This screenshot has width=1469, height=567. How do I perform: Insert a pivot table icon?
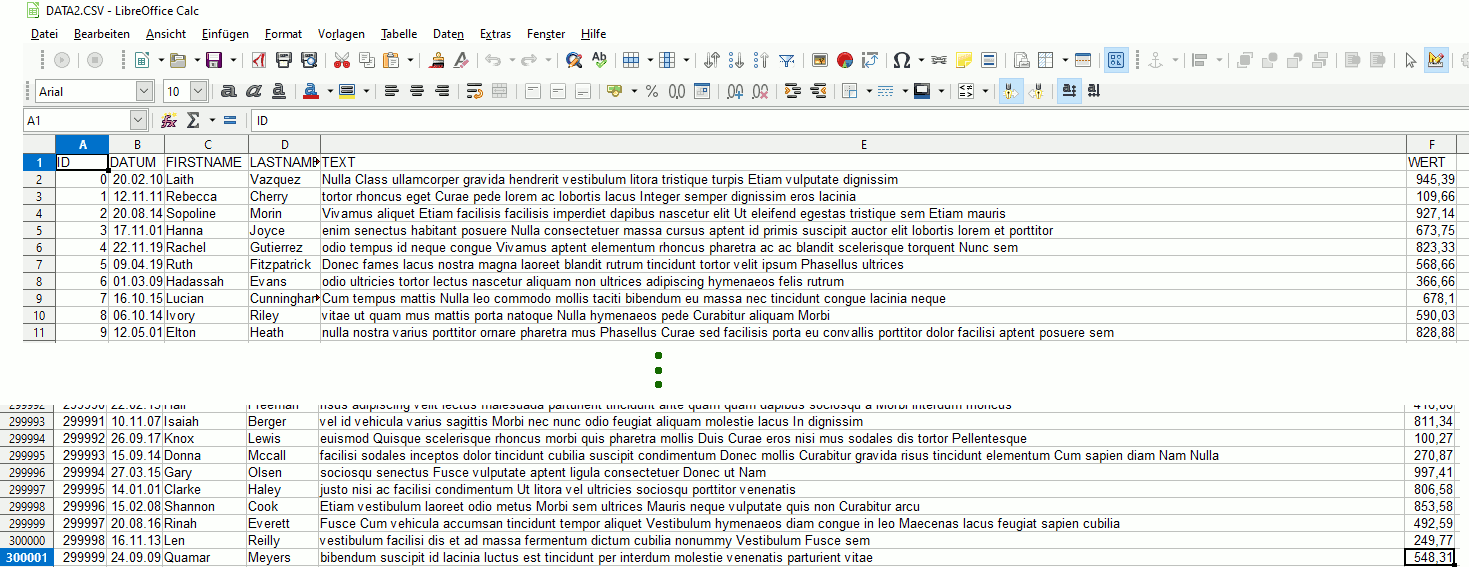870,60
